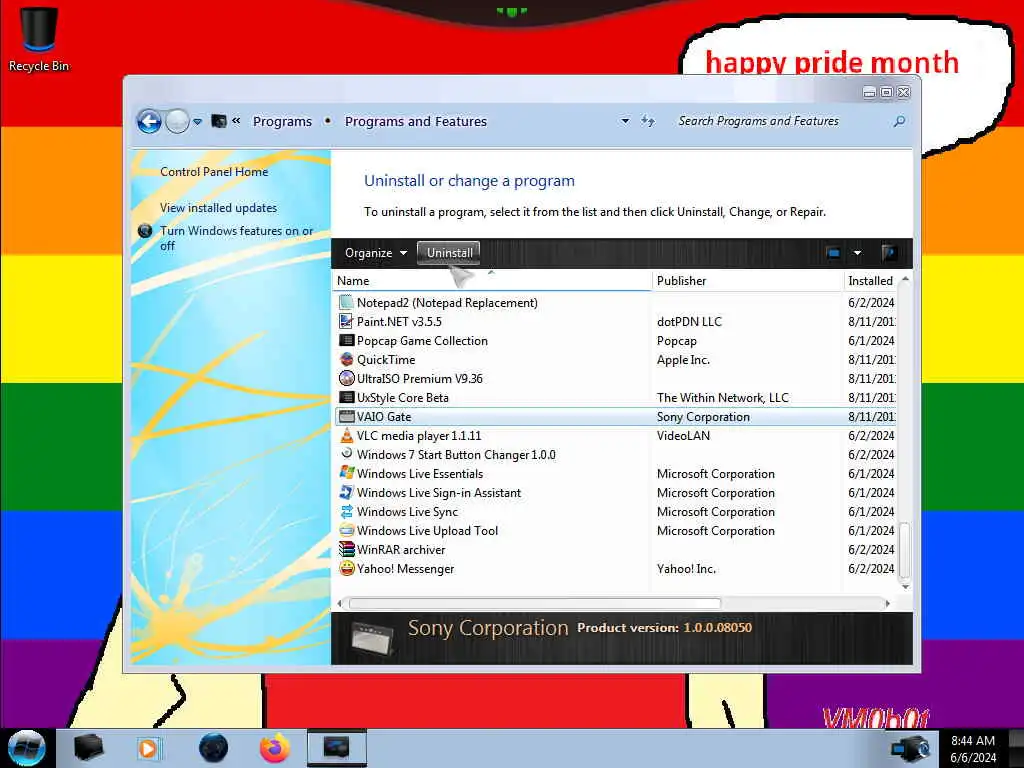Navigate to Programs in the breadcrumb
The image size is (1024, 768).
[282, 121]
